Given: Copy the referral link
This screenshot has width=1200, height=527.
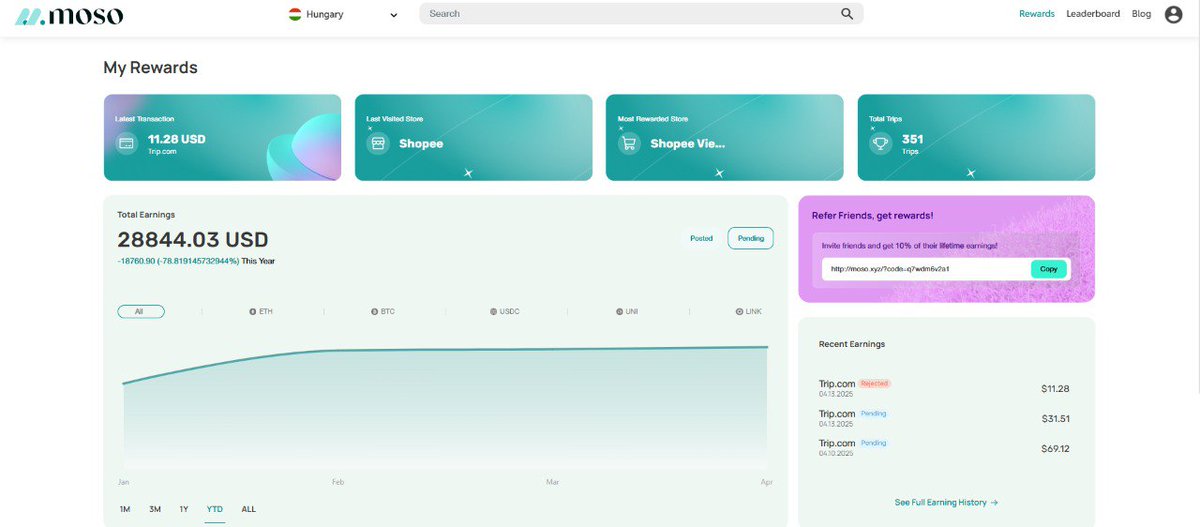Looking at the screenshot, I should pyautogui.click(x=1048, y=269).
